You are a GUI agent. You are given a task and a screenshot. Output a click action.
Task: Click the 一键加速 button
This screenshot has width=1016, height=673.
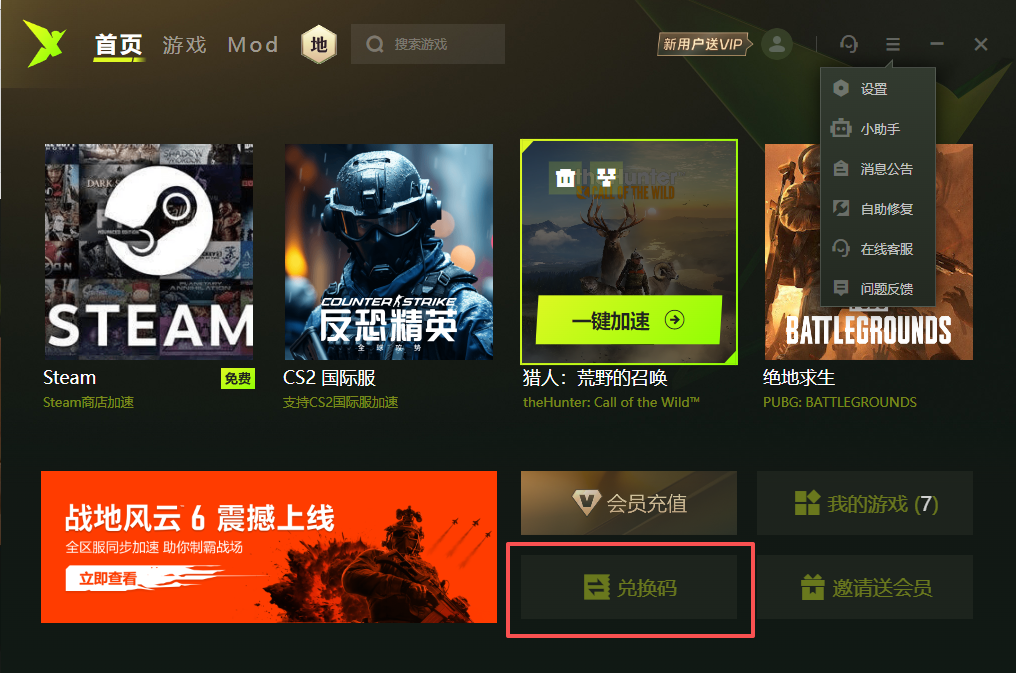(x=629, y=320)
